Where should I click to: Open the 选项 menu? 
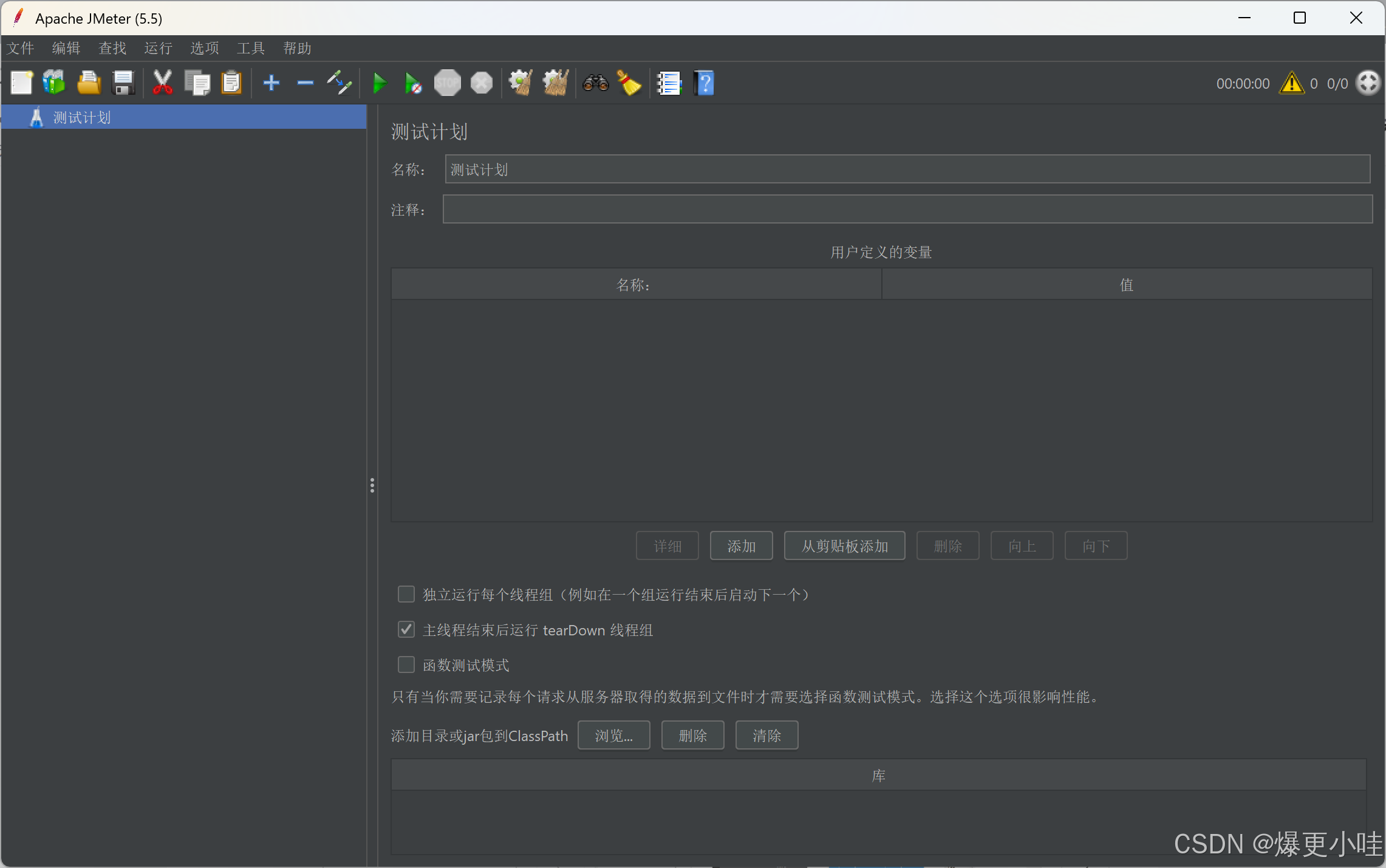click(x=204, y=48)
